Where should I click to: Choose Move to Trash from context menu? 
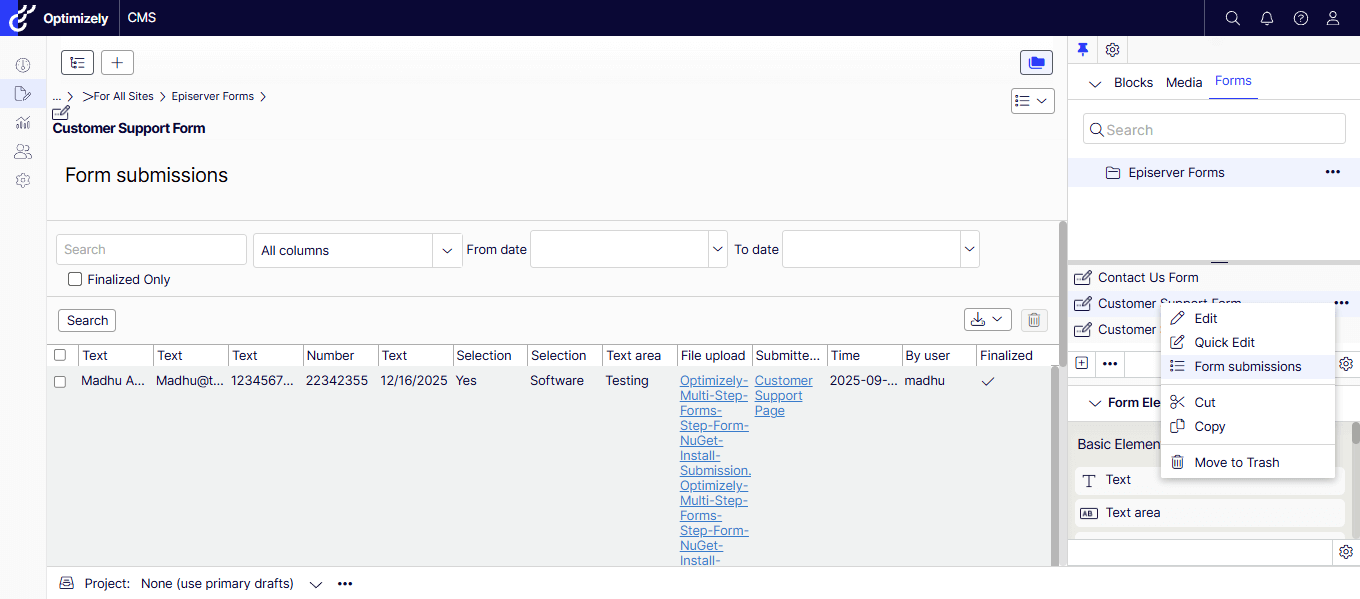[1236, 462]
